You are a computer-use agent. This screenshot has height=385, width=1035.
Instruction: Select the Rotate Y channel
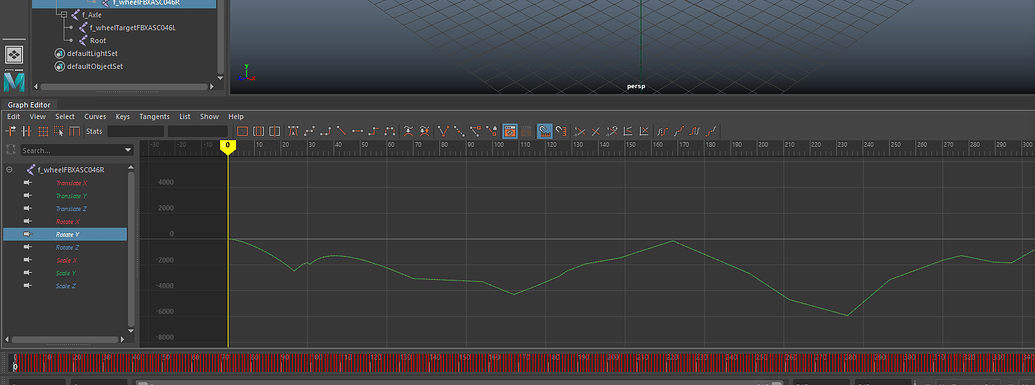coord(65,234)
